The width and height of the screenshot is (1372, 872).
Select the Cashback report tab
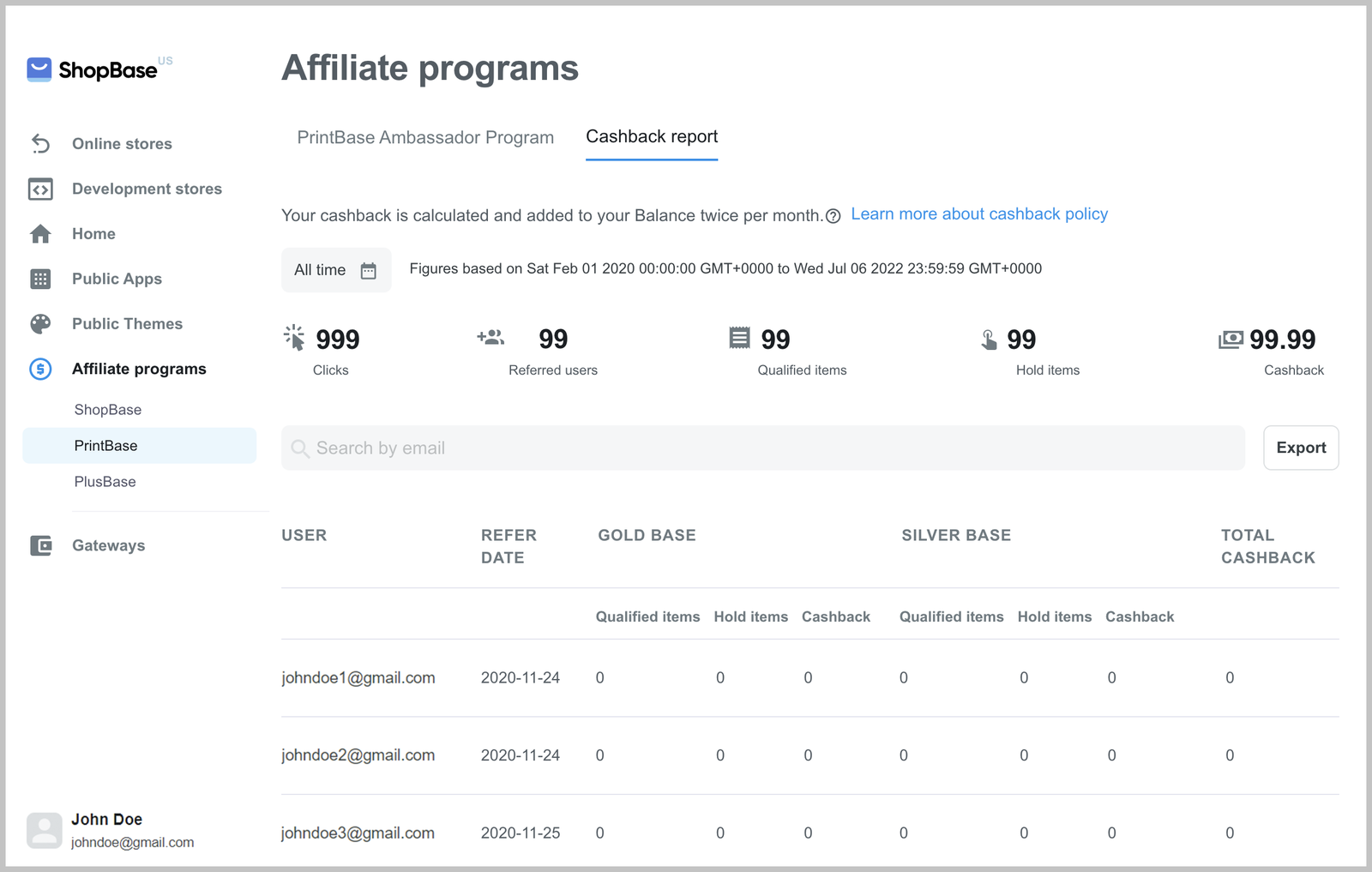[652, 137]
